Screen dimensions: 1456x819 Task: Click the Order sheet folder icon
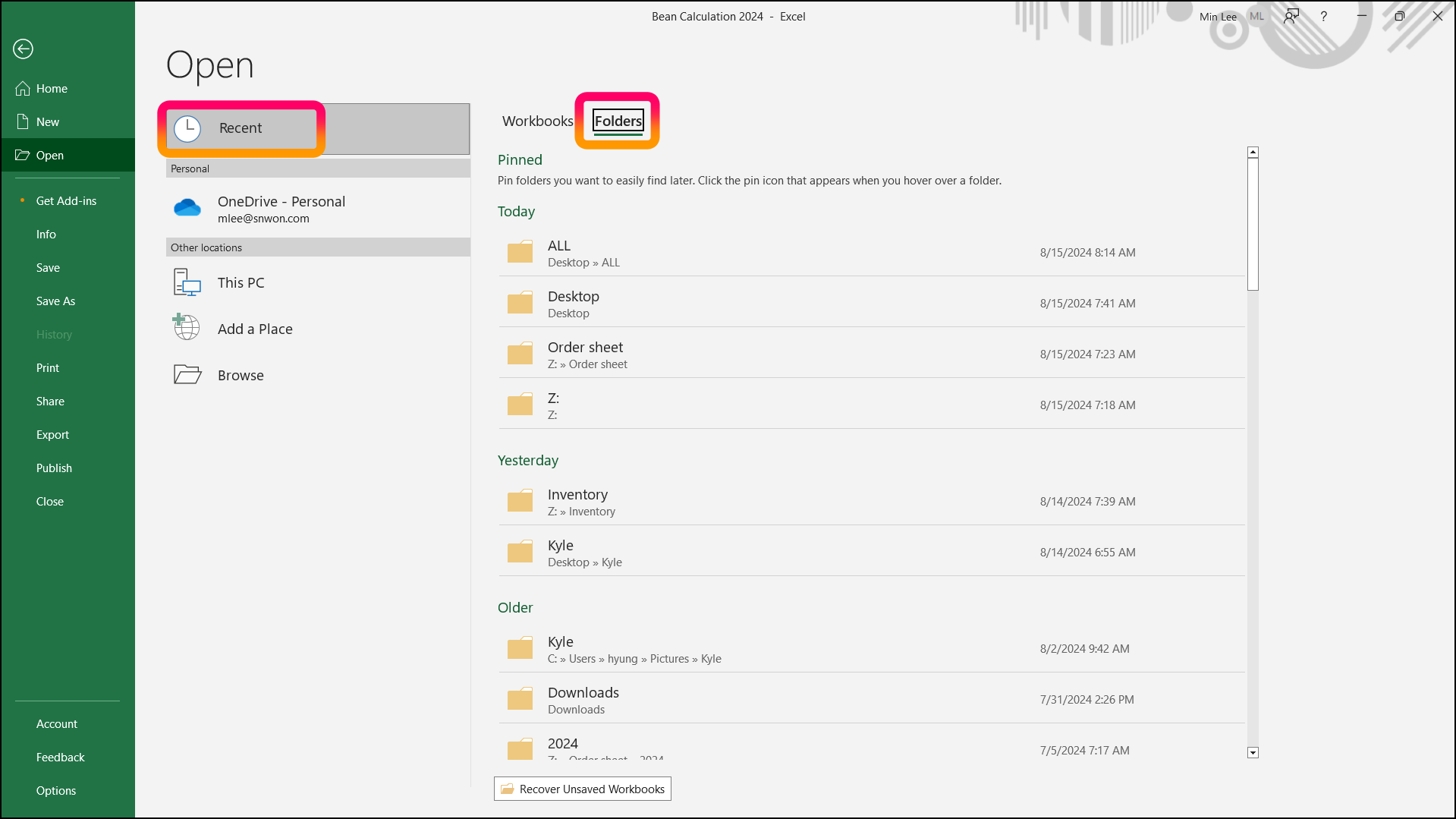520,354
